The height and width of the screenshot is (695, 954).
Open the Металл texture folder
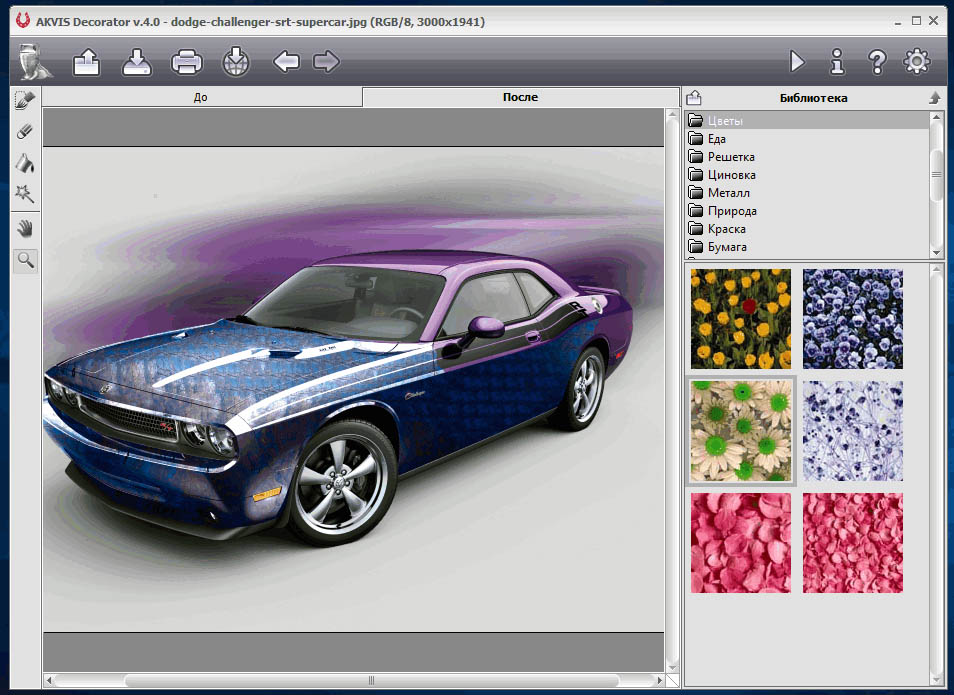tap(808, 192)
